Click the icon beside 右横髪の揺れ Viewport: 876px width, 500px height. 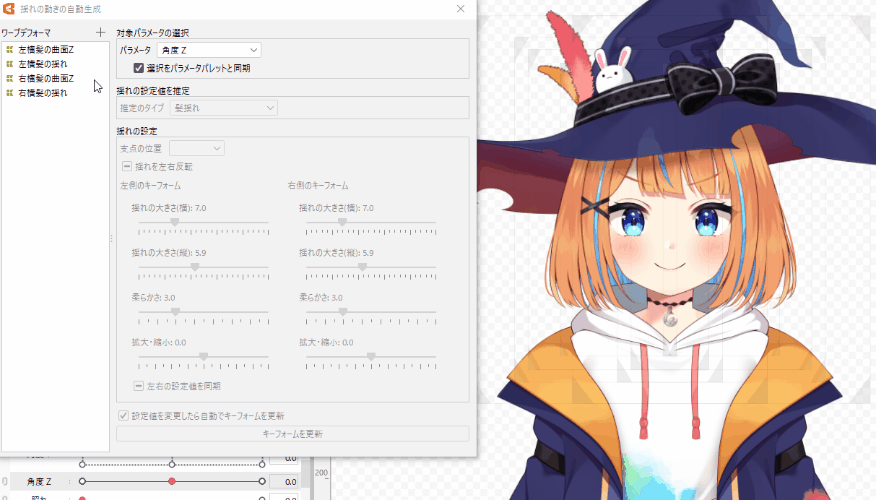click(9, 93)
